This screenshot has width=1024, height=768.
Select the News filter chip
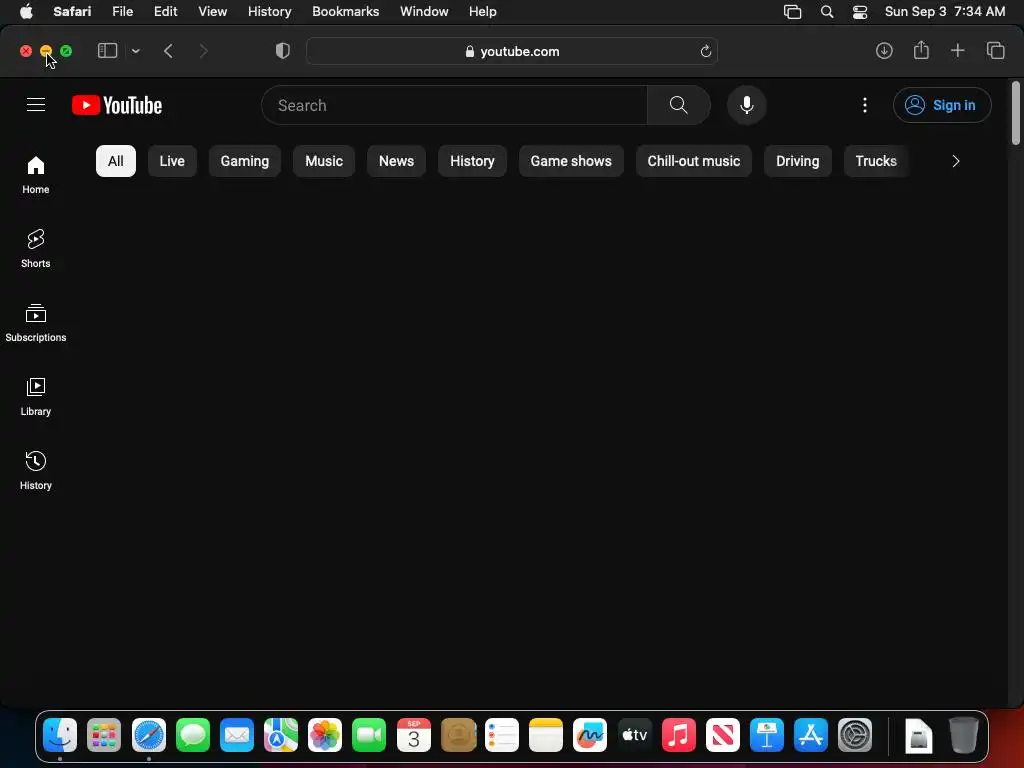tap(396, 161)
